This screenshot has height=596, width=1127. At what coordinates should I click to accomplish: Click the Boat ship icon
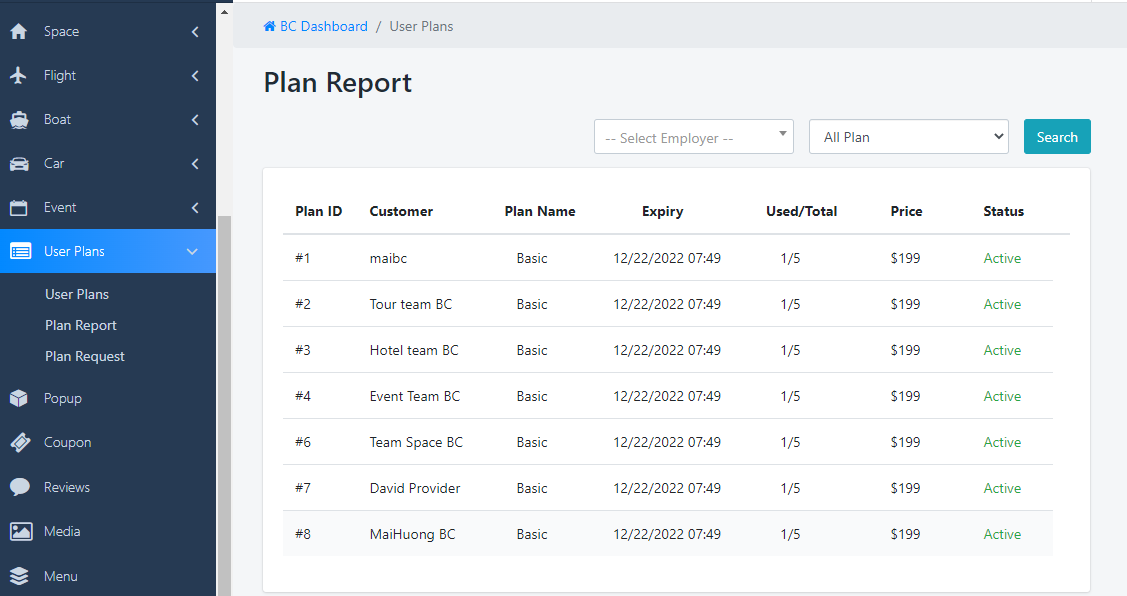pos(19,120)
